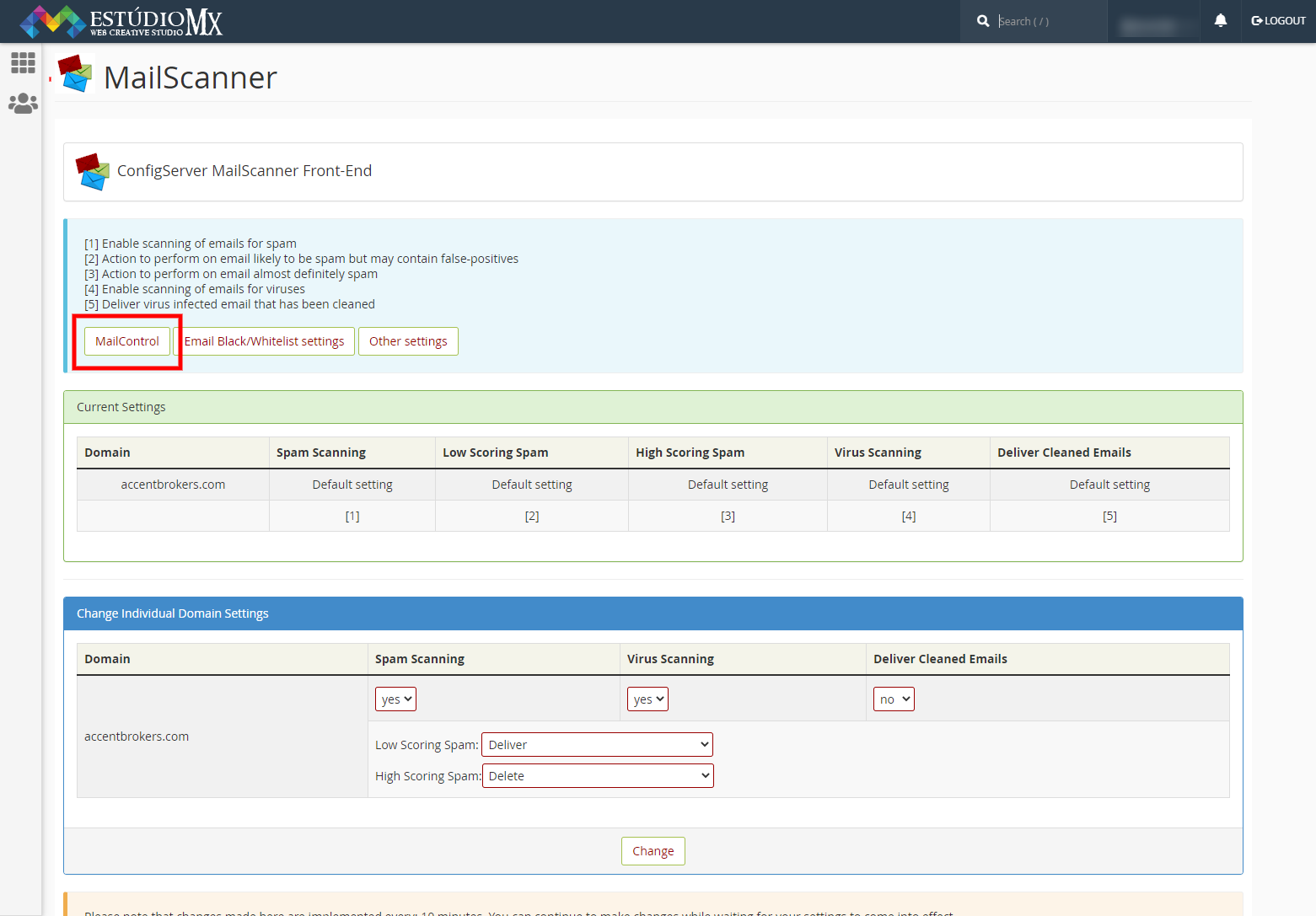Click the Logout button

1278,21
